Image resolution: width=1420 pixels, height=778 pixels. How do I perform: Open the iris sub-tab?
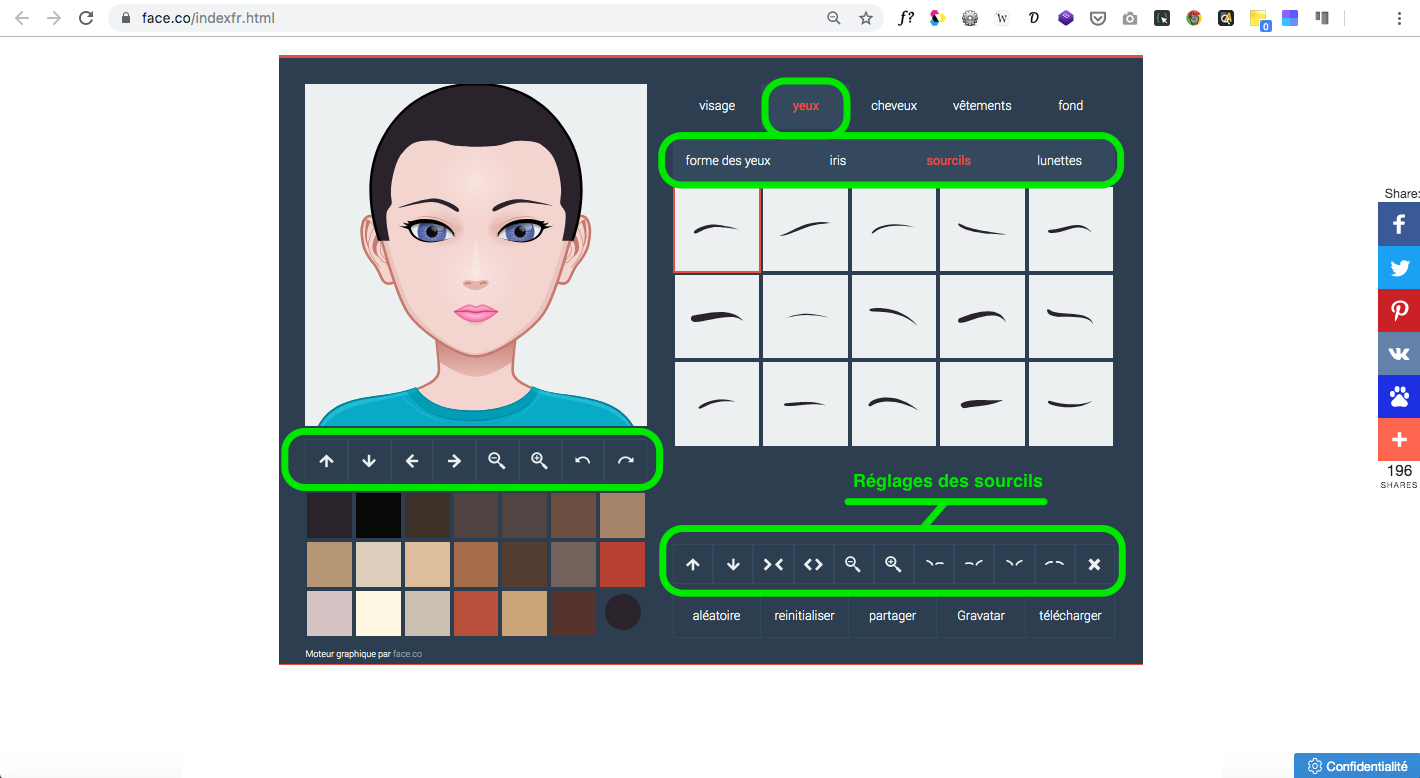[x=838, y=160]
